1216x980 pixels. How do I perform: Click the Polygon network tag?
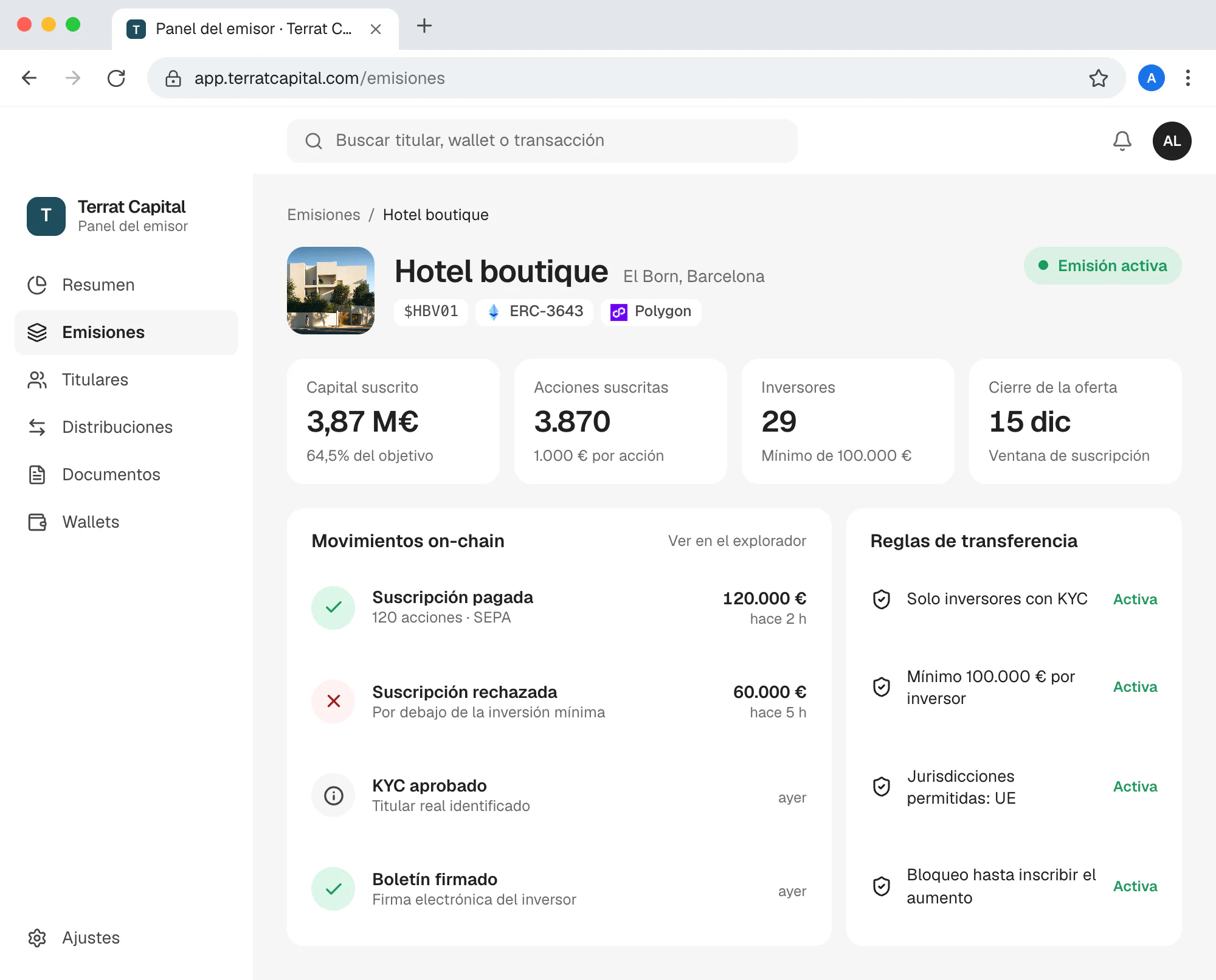pos(651,312)
